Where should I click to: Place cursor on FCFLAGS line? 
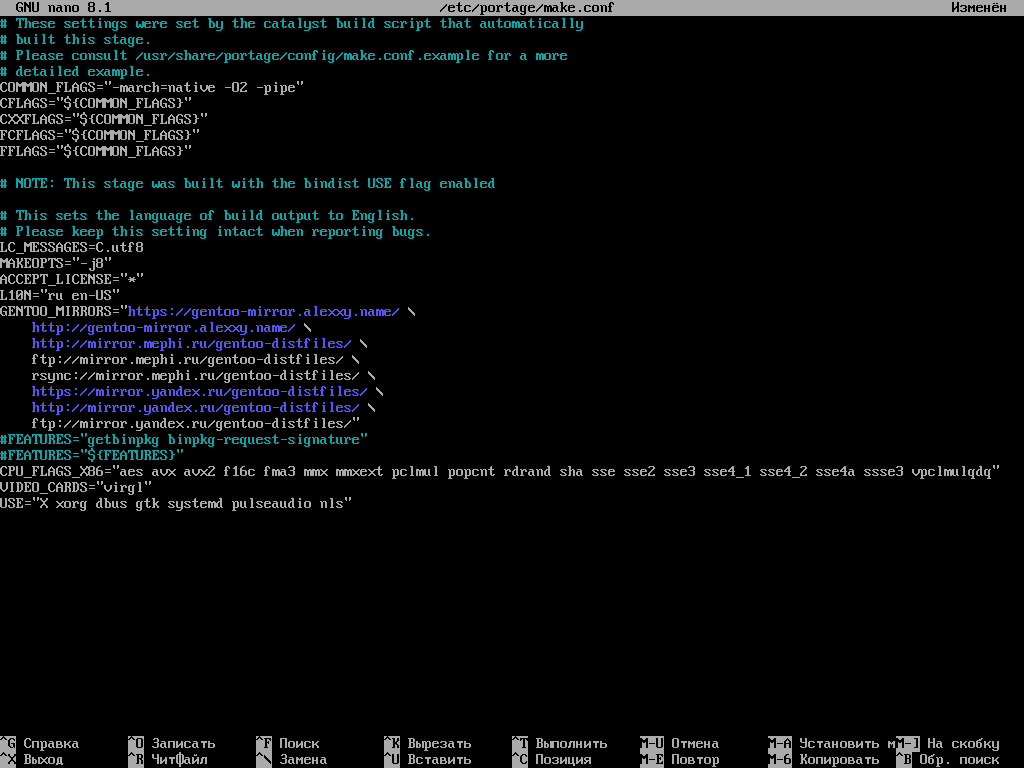click(100, 135)
